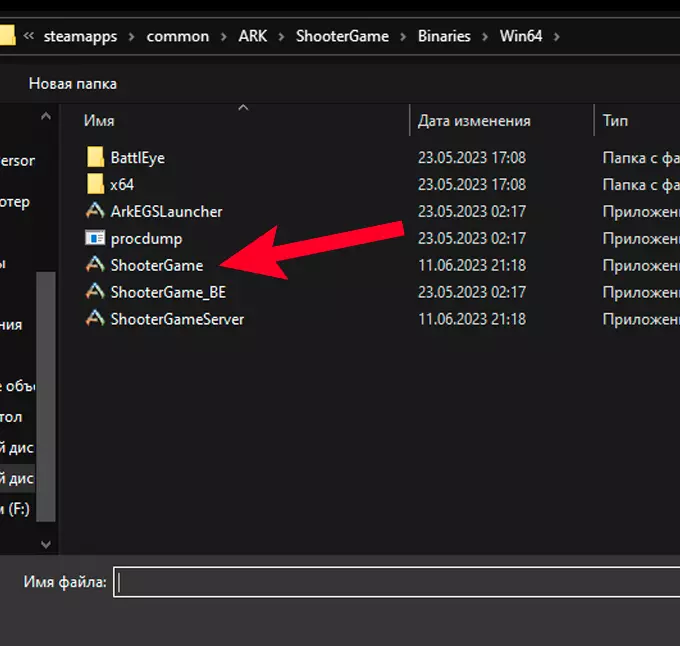This screenshot has height=646, width=680.
Task: Select the ShooterGame_BE application icon
Action: [x=95, y=291]
